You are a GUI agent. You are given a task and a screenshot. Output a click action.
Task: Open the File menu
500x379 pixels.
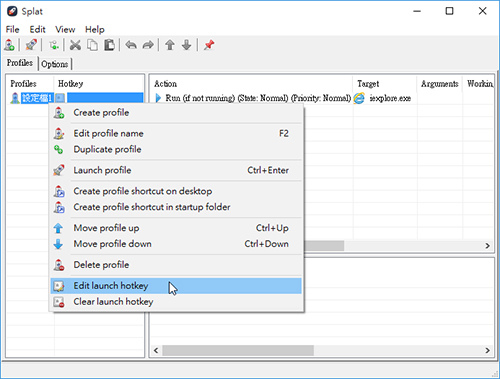pos(12,29)
